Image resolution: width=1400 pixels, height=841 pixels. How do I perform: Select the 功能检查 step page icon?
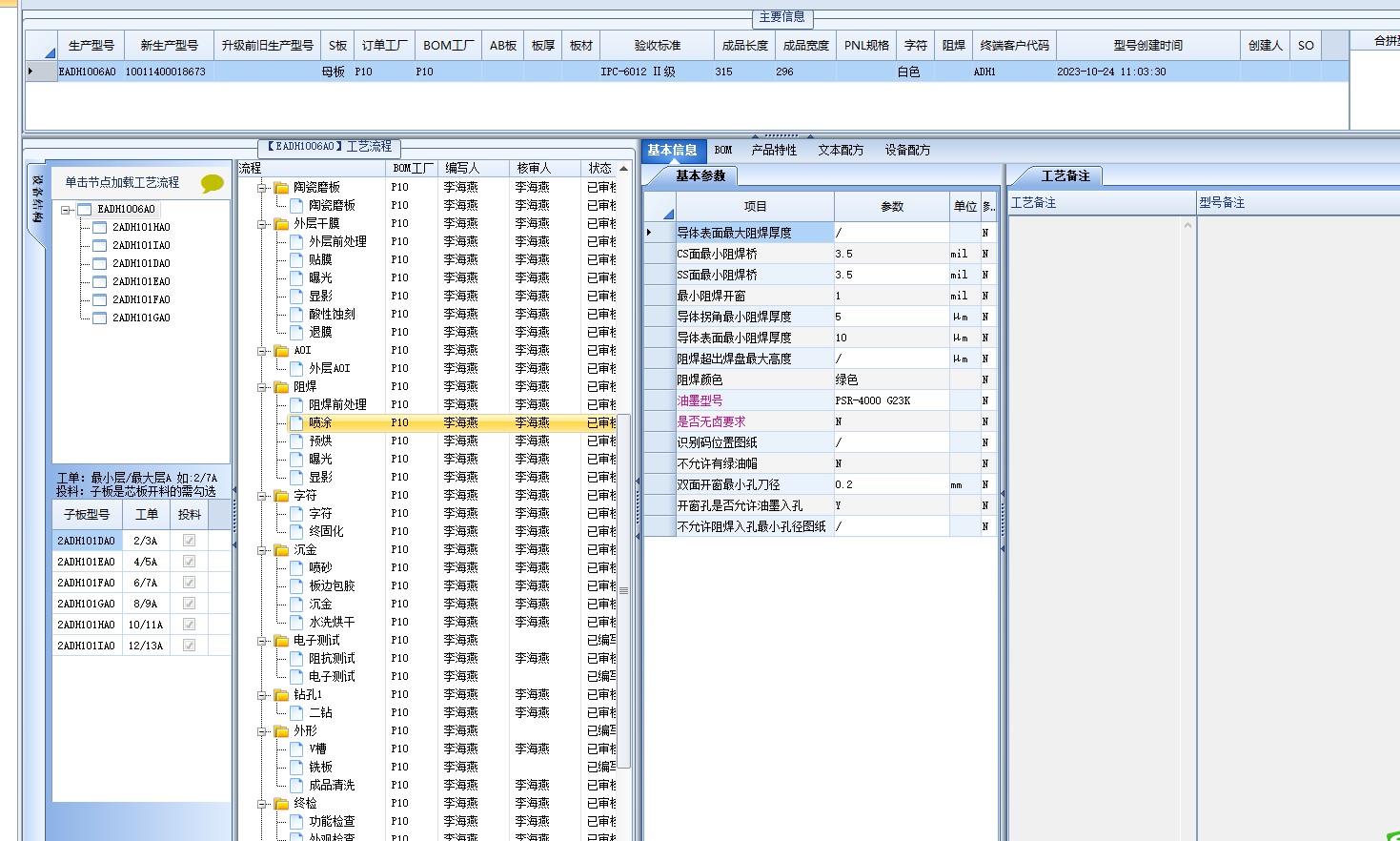[x=296, y=821]
